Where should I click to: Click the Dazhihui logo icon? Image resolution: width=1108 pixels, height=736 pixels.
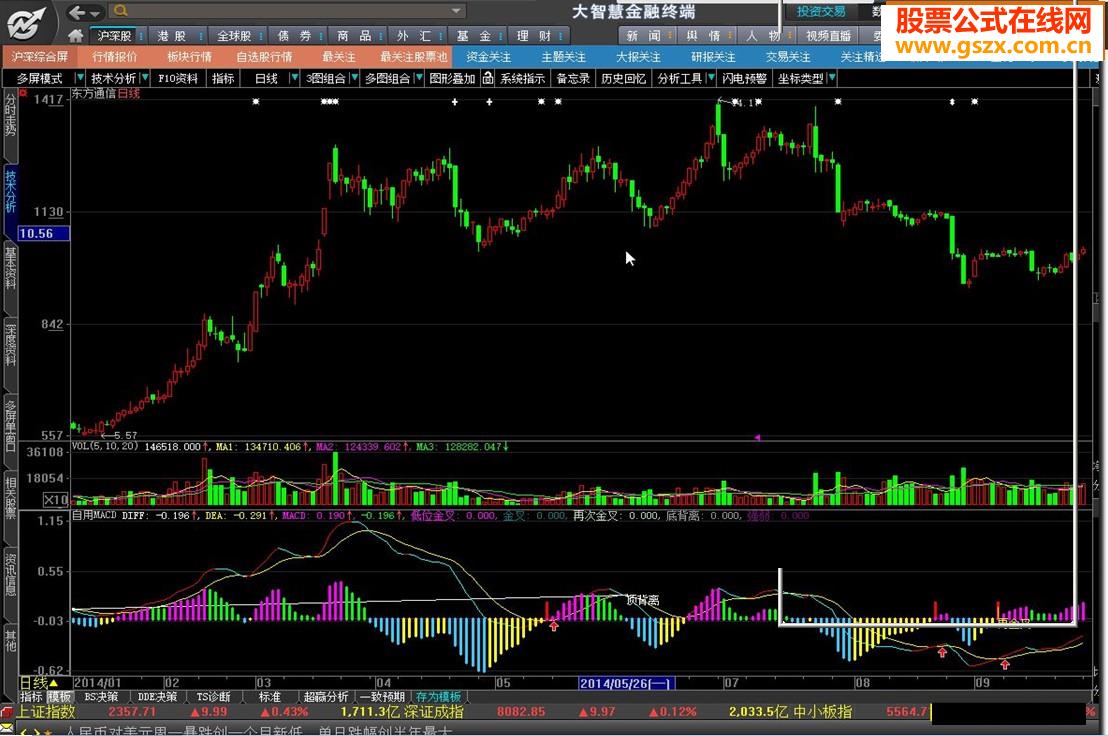pos(27,23)
